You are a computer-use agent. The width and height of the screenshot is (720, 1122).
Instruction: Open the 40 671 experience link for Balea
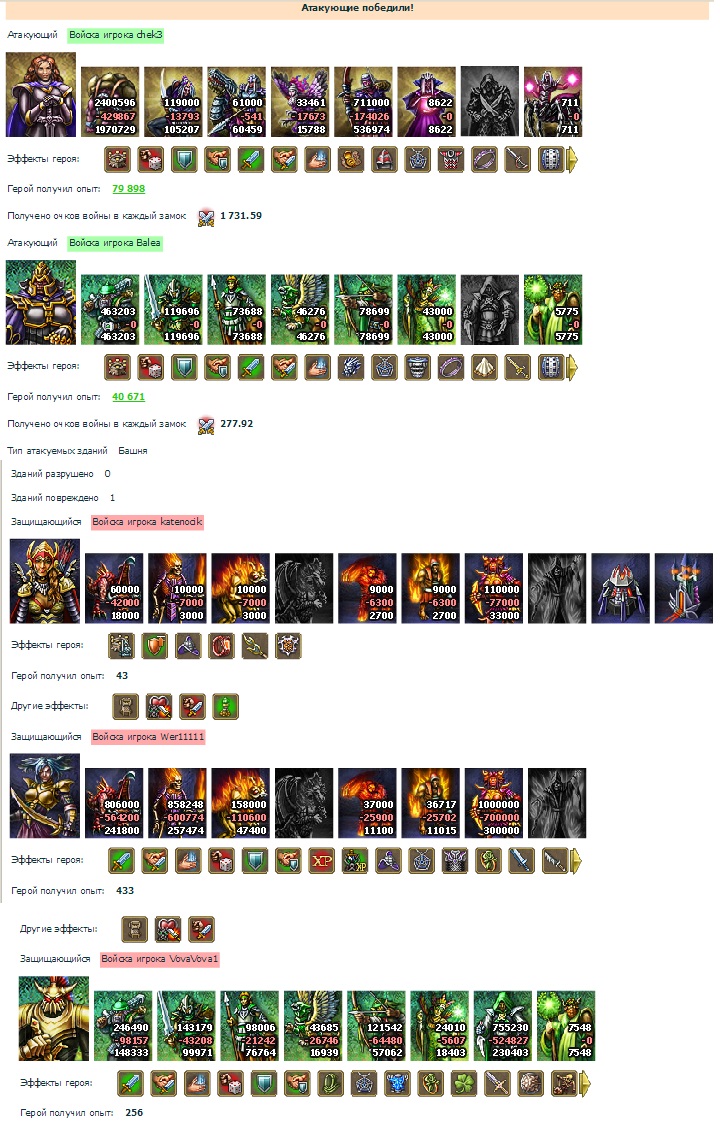[129, 396]
